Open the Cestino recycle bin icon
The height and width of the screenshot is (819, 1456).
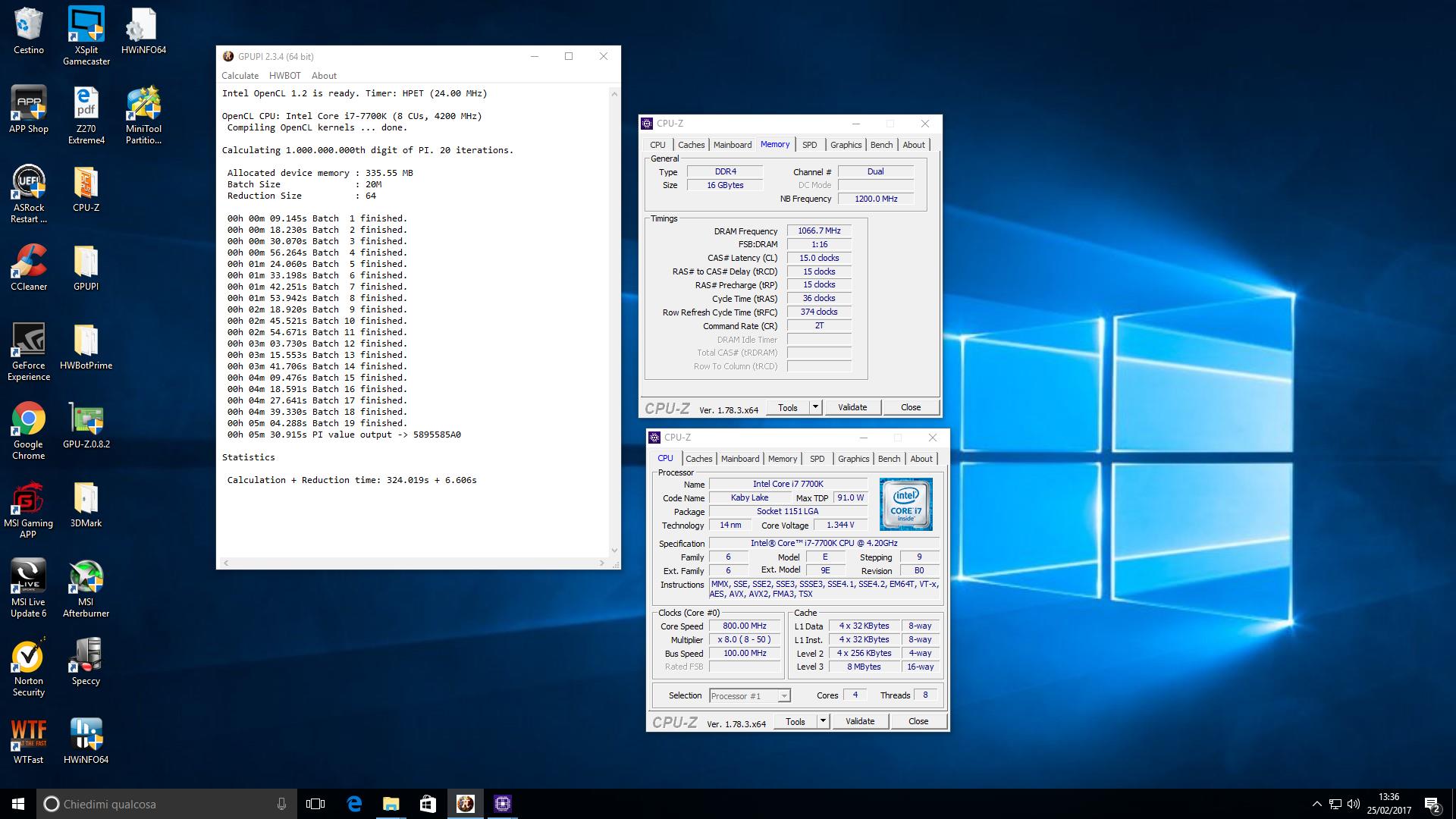[28, 31]
